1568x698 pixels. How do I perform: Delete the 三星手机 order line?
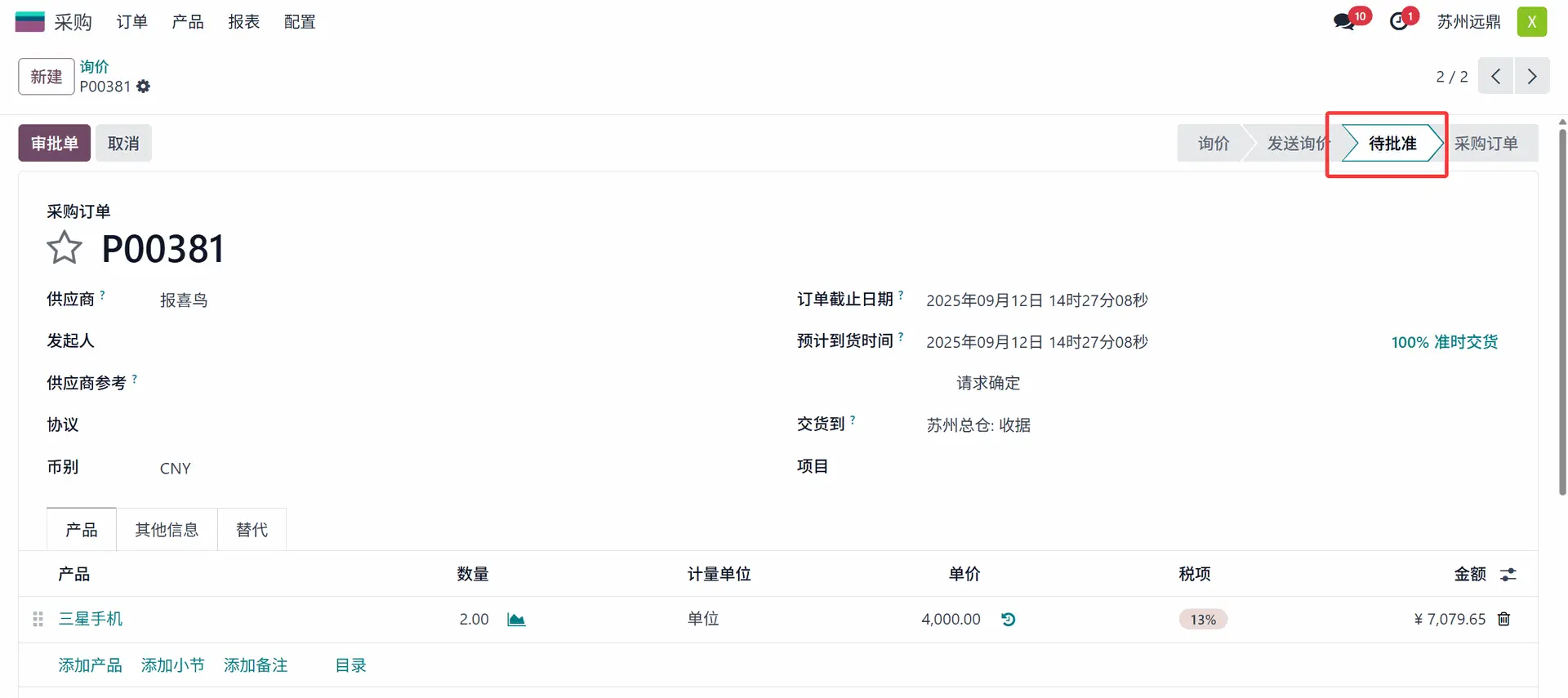1503,620
